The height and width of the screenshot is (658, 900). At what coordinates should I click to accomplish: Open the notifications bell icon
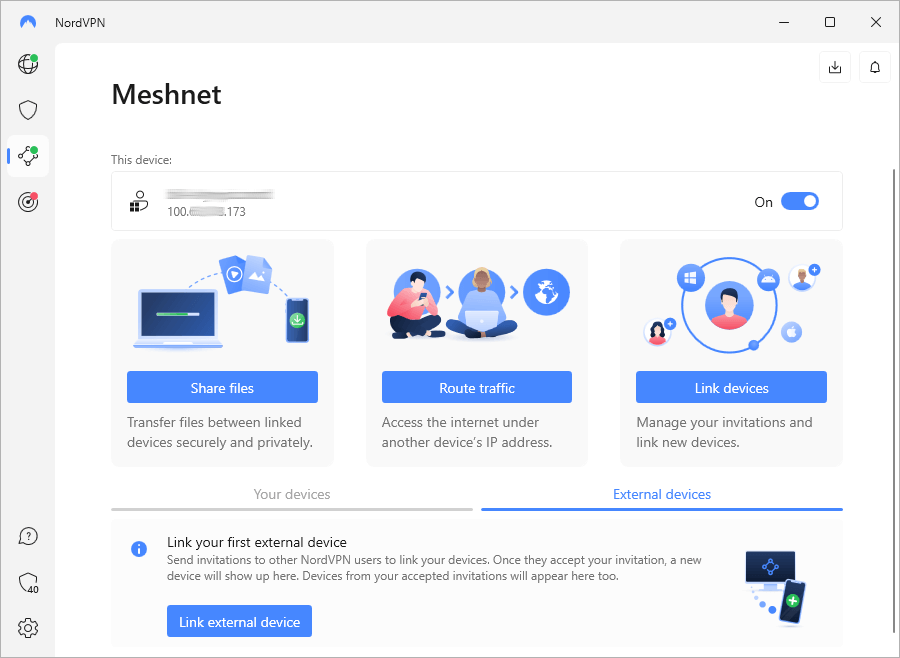875,67
